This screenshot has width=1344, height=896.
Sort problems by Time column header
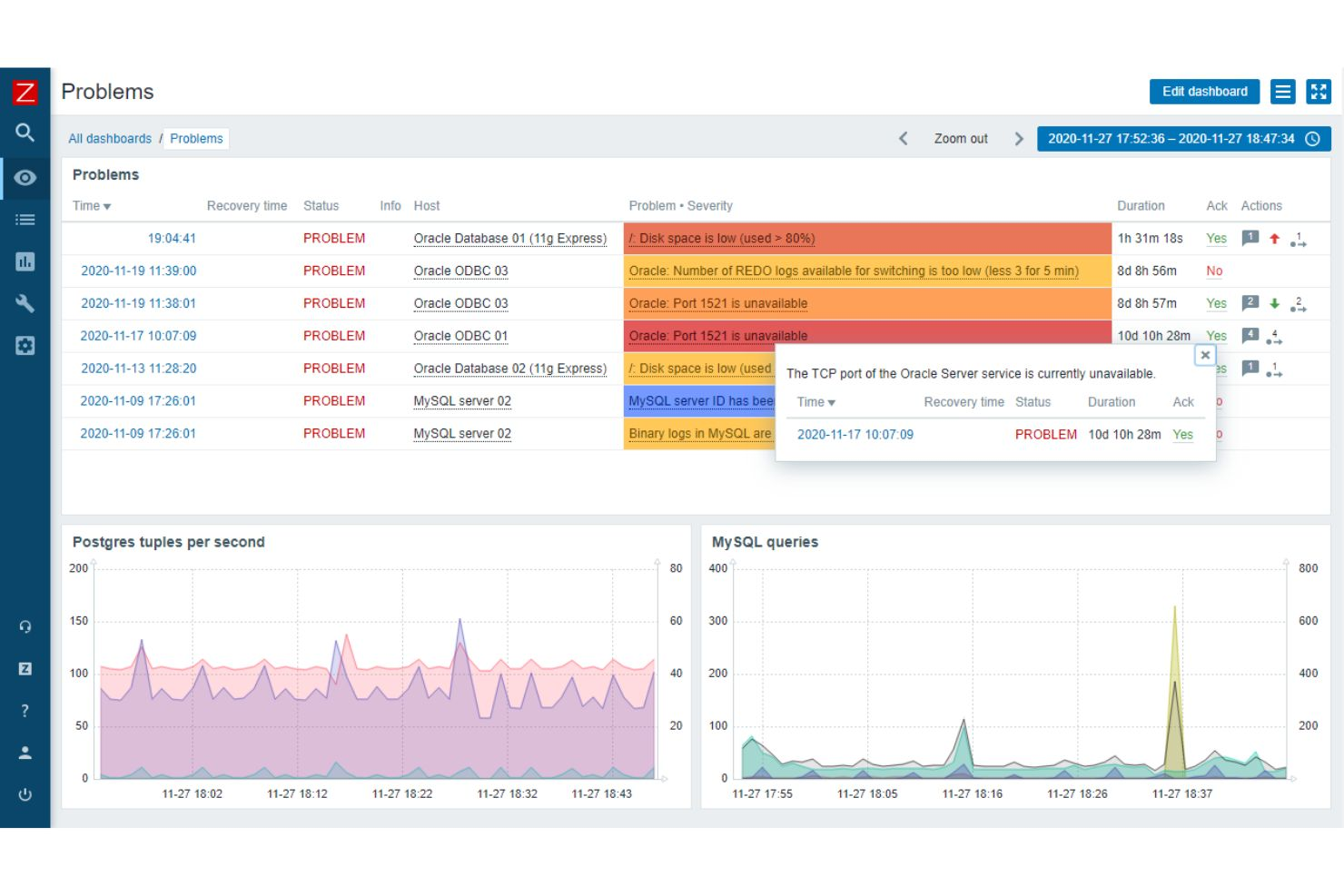tap(91, 206)
